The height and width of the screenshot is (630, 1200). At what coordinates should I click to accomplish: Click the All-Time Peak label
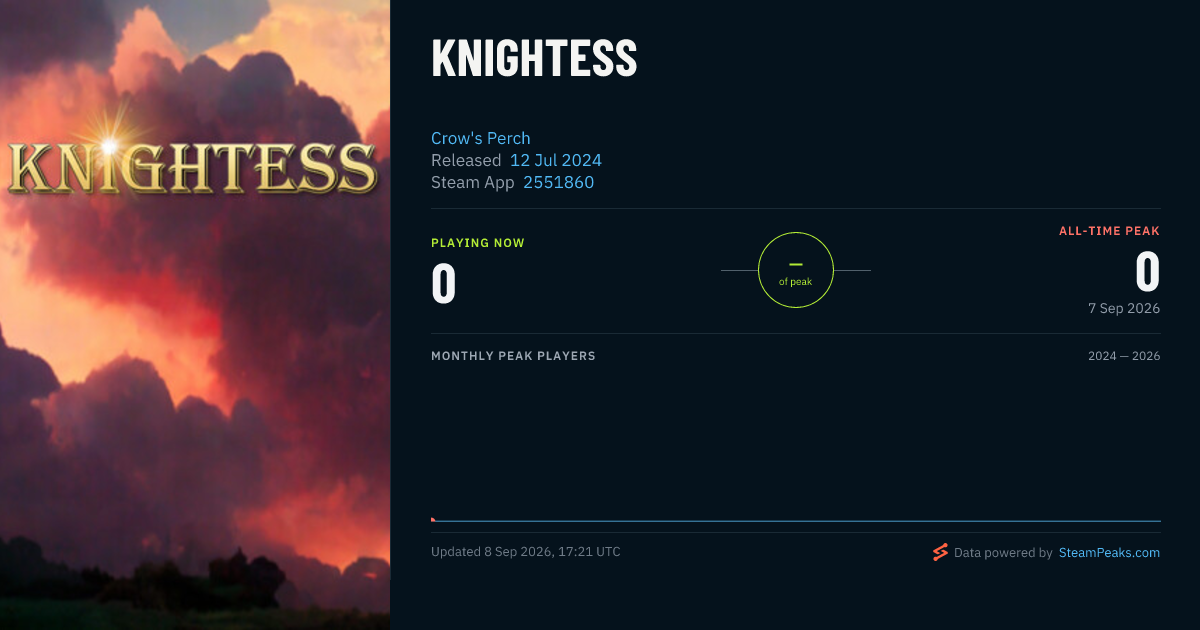pyautogui.click(x=1109, y=231)
